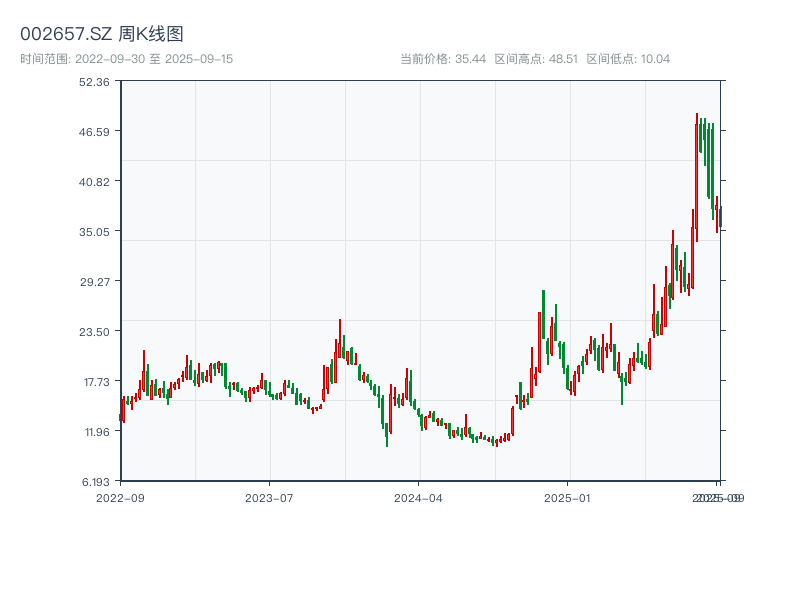Click the x-axis label 2025-01
800x600 pixels.
tap(567, 498)
